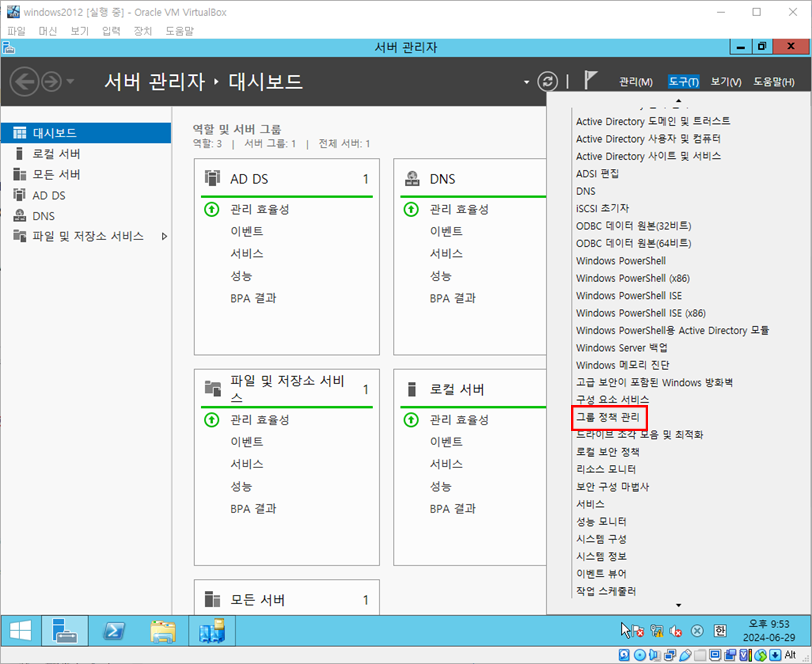Screen dimensions: 812x664
Task: Click the action center flag tray icon
Action: click(x=637, y=631)
